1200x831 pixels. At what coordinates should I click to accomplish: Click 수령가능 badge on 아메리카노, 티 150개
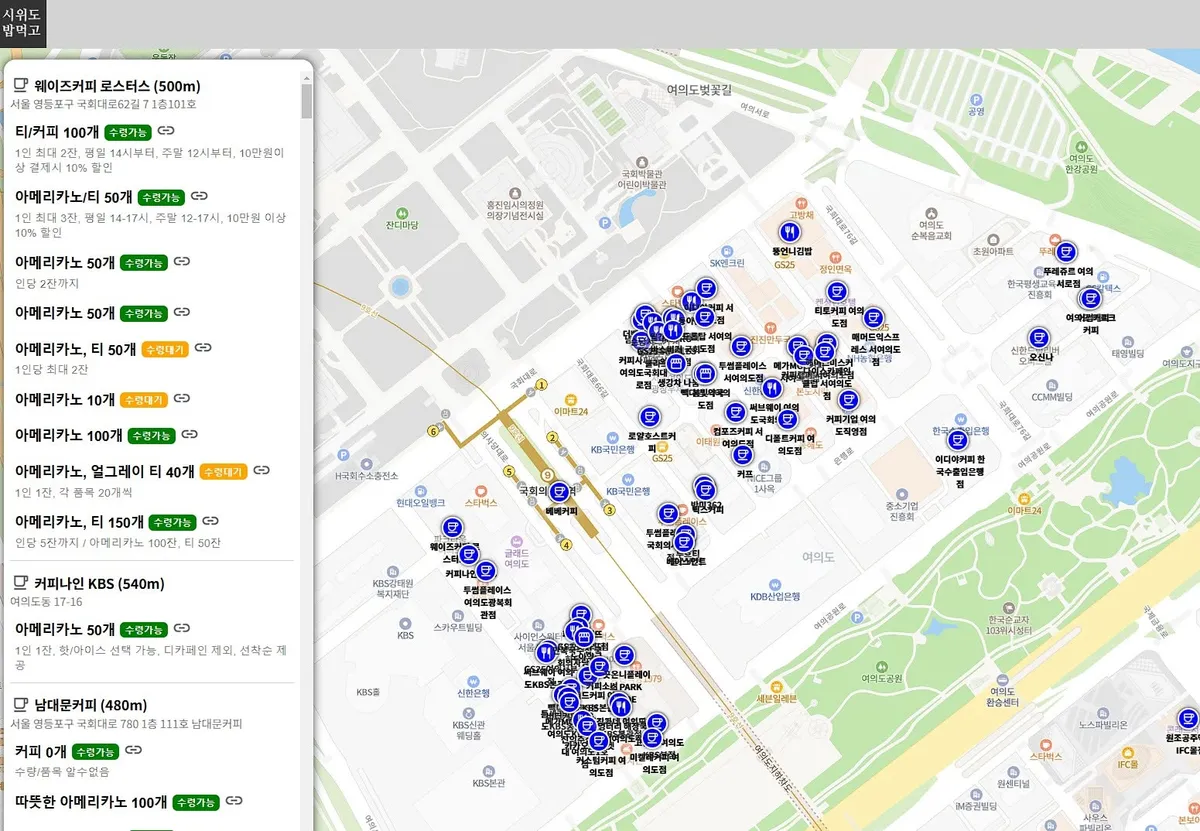point(172,522)
